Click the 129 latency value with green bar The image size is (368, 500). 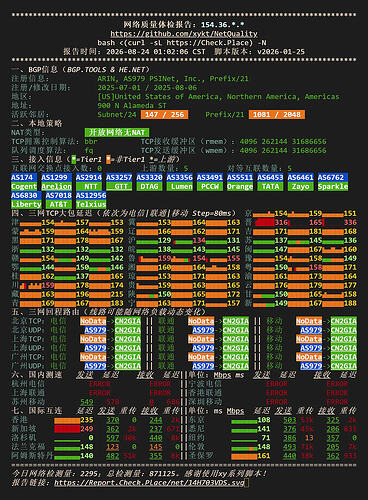164,240
